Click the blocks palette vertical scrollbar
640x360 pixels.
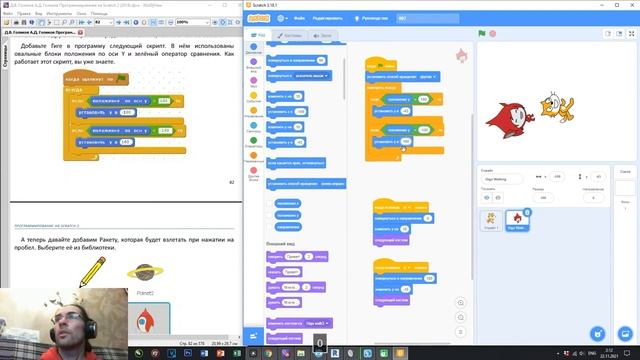pyautogui.click(x=344, y=80)
